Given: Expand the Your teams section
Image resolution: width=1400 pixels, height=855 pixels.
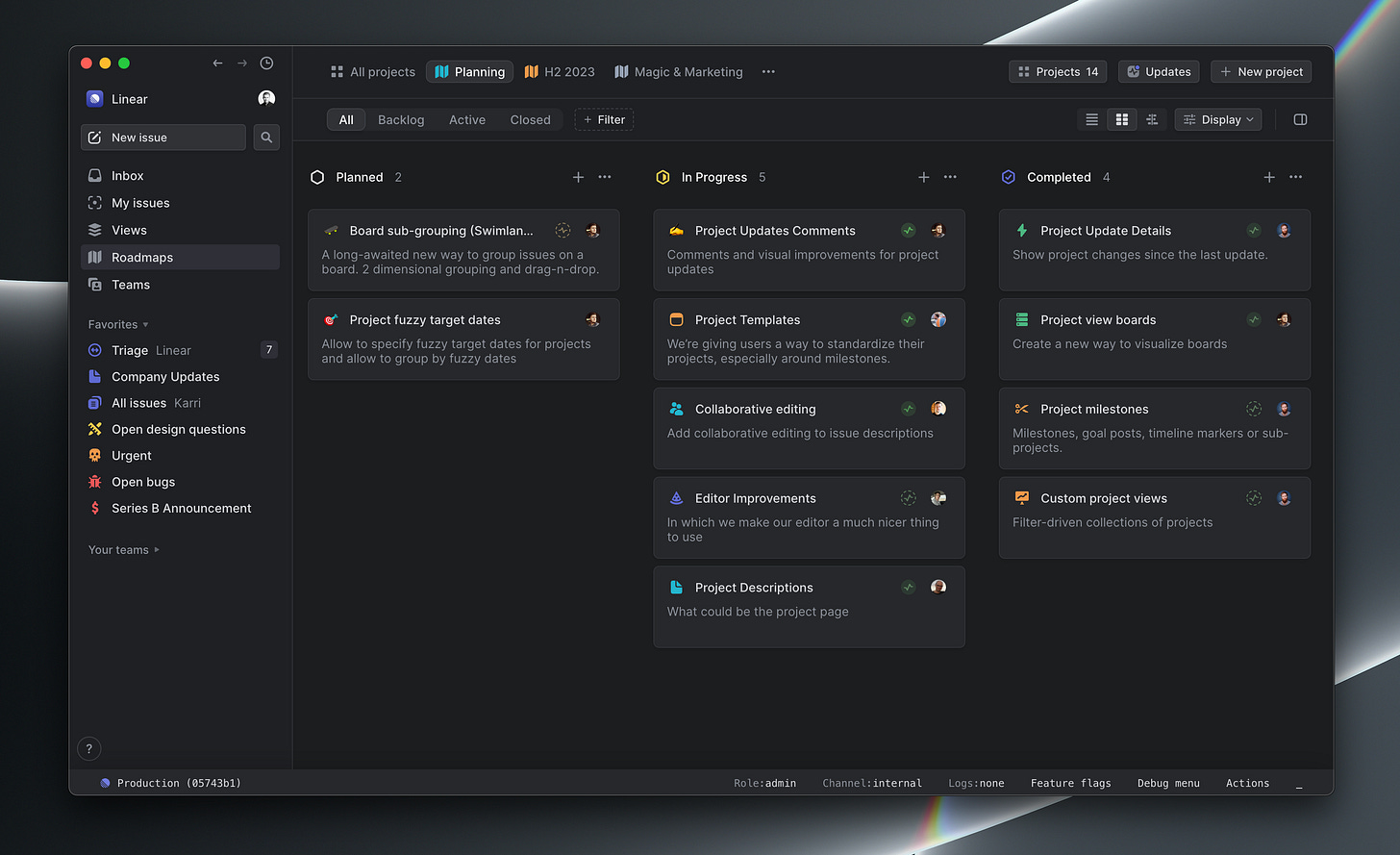Looking at the screenshot, I should [124, 550].
